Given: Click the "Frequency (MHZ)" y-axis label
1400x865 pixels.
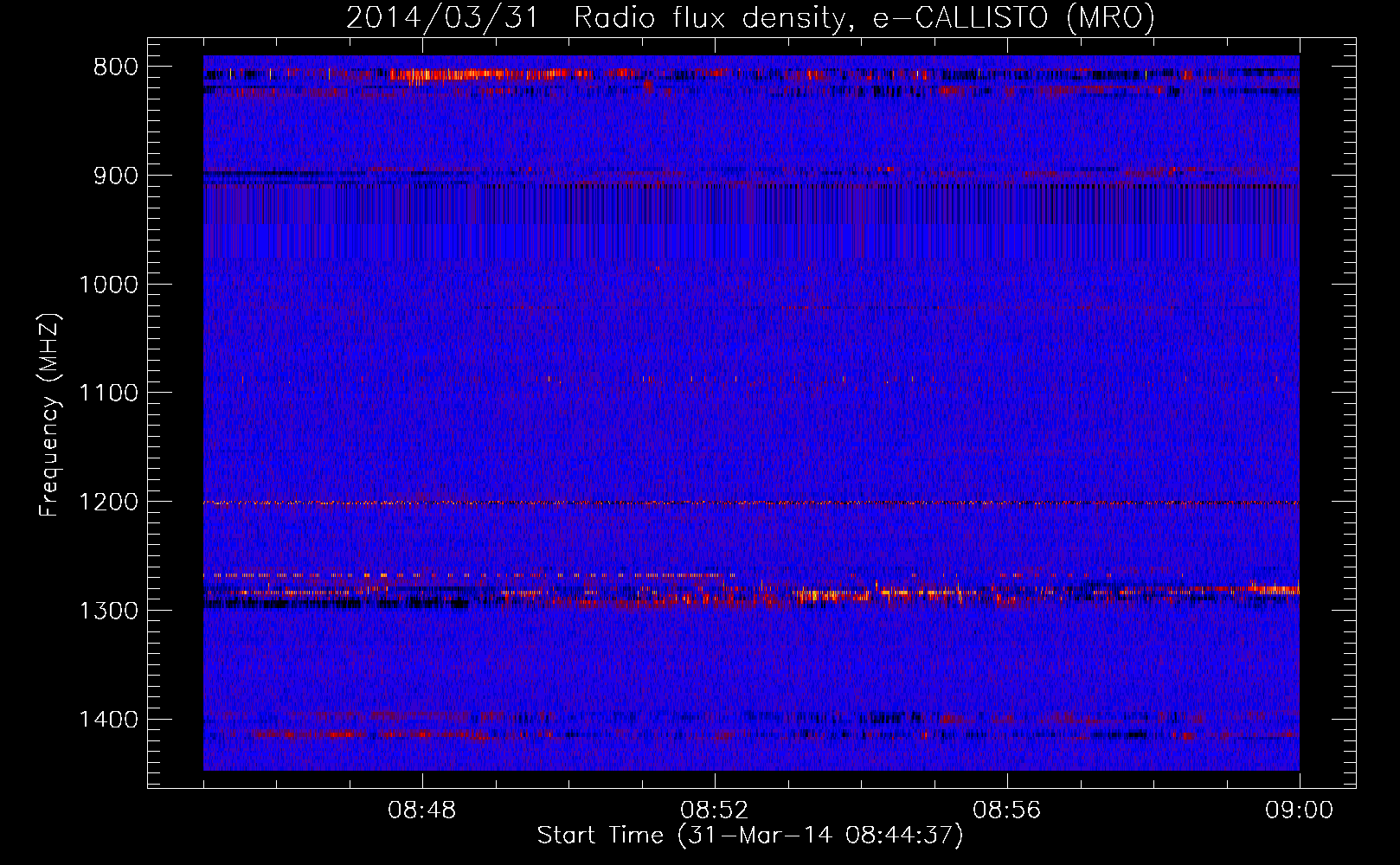Looking at the screenshot, I should (49, 414).
